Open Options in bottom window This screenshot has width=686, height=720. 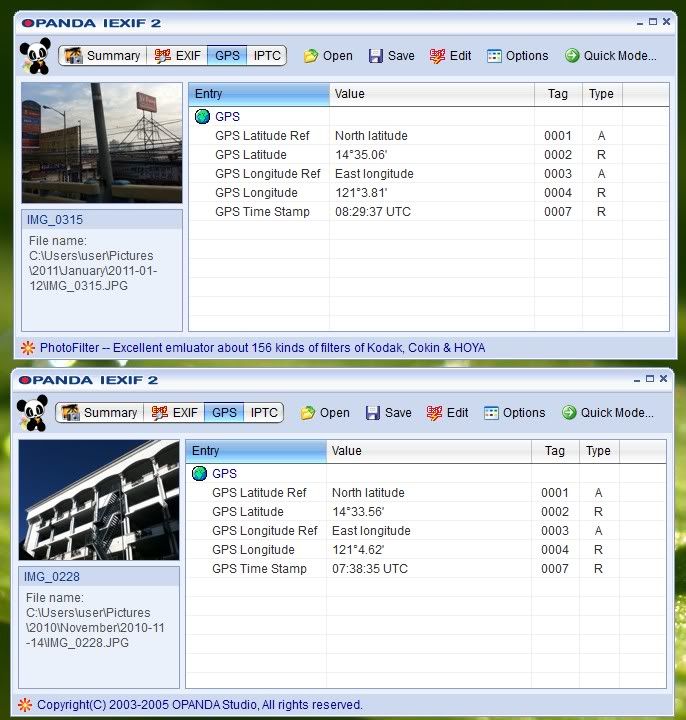click(515, 413)
